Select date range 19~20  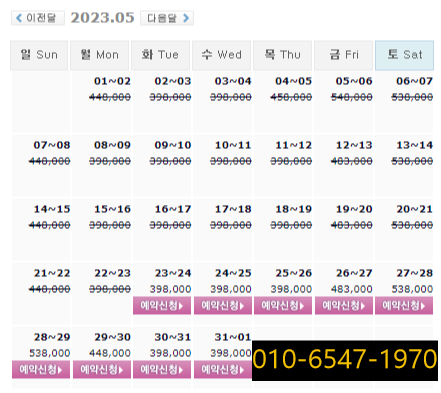click(x=354, y=209)
